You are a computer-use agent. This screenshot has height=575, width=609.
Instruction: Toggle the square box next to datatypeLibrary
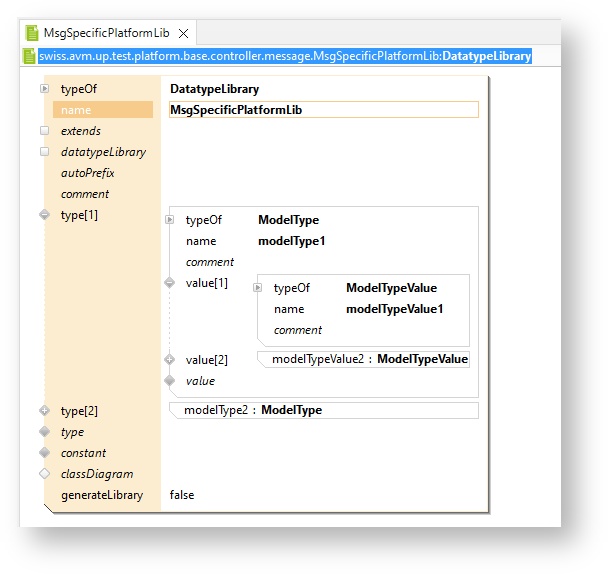[x=44, y=152]
